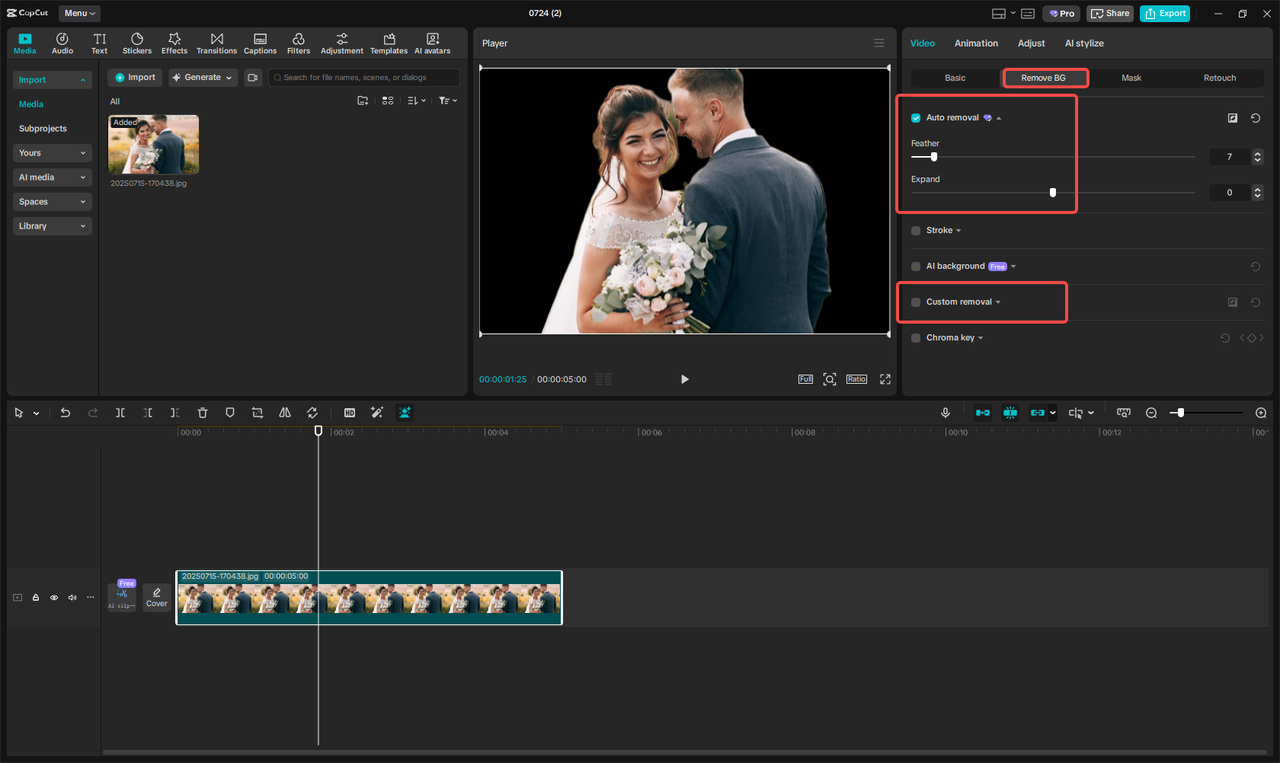Click the Zoom out magnifier above the timeline

pyautogui.click(x=1151, y=412)
